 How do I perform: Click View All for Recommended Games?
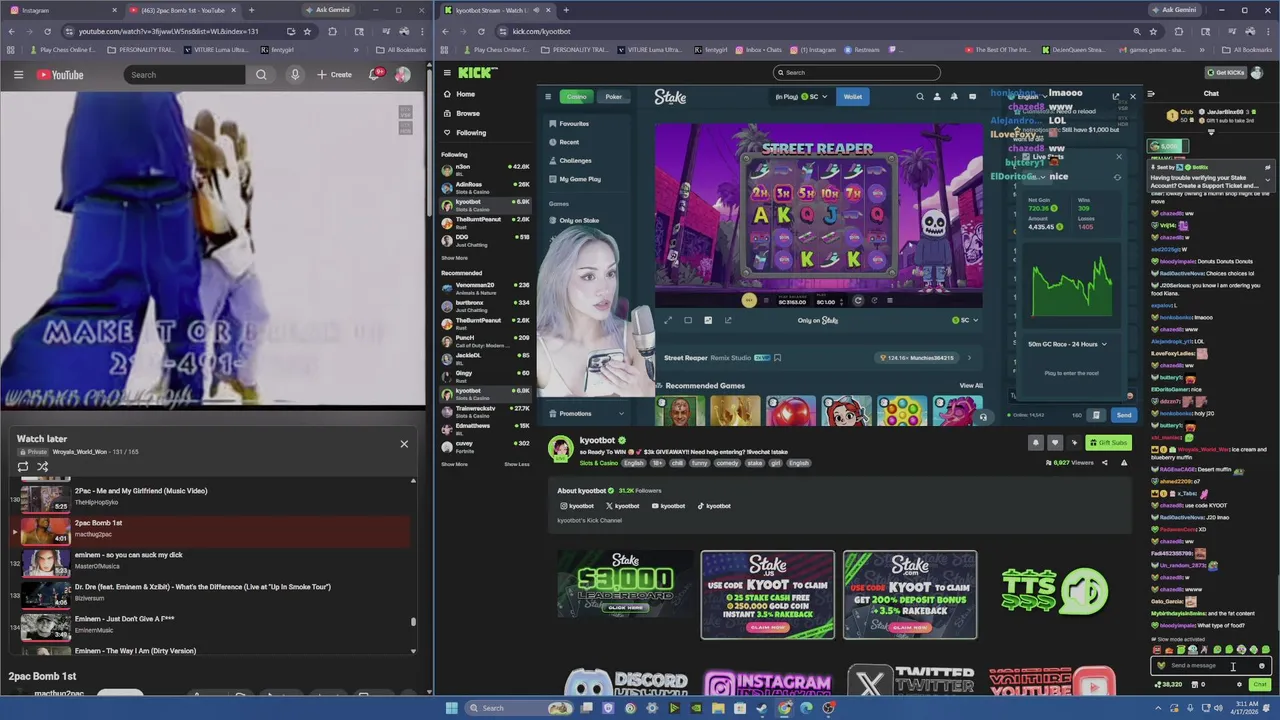[x=971, y=385]
